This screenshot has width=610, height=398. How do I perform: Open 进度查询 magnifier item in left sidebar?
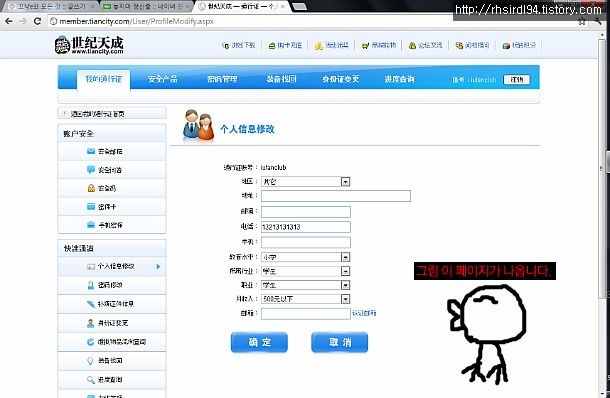(112, 380)
